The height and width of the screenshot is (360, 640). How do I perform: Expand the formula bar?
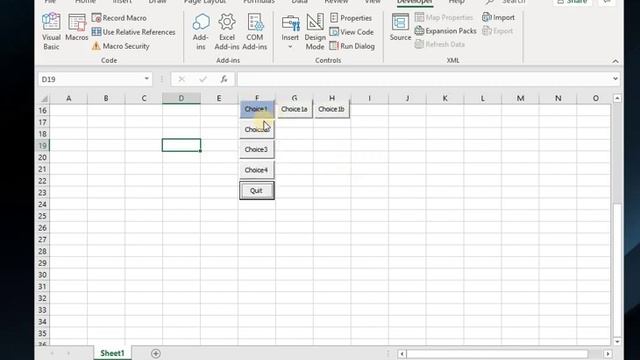[x=616, y=79]
